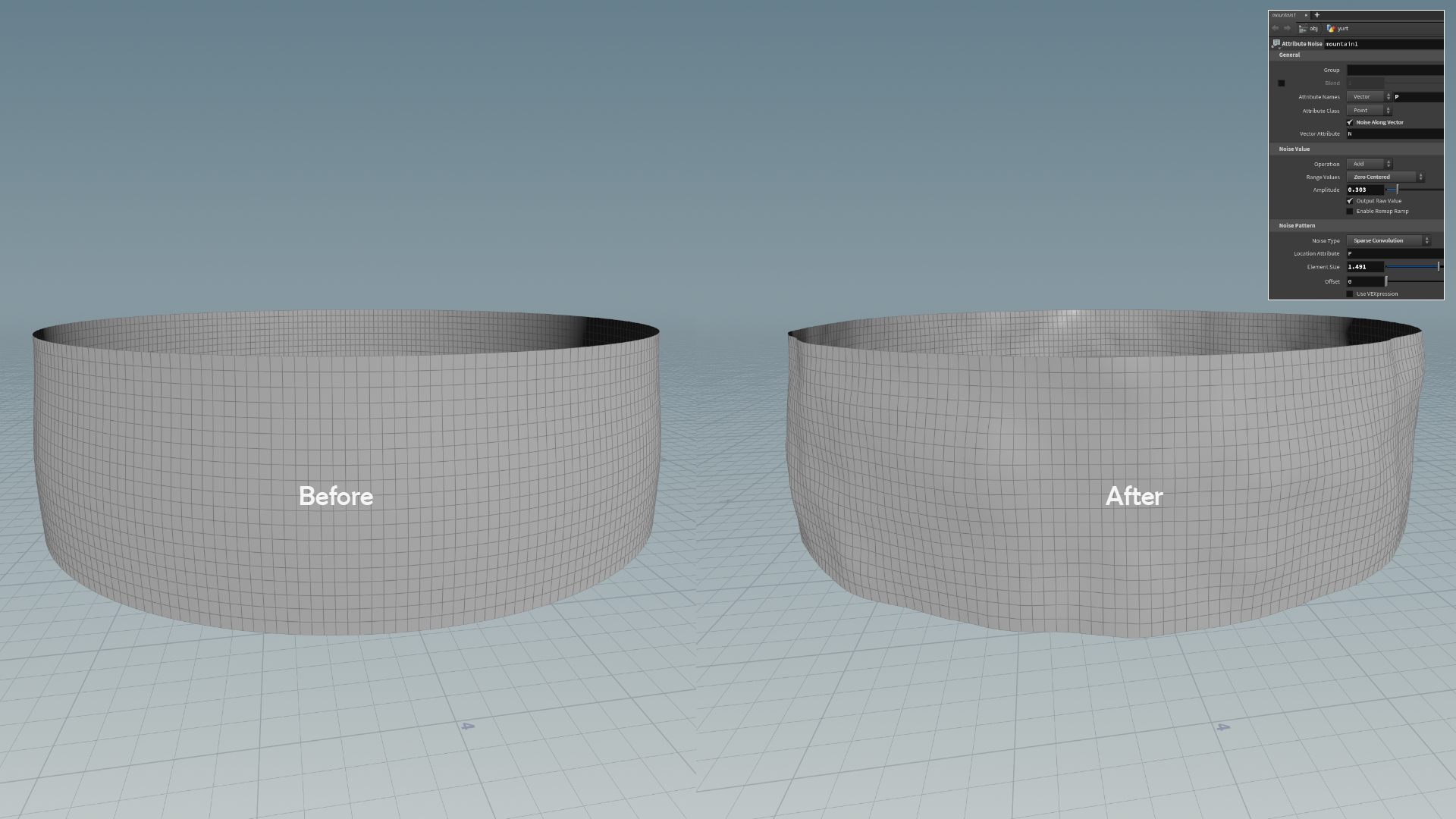Open the Attribute Class Point dropdown
1456x819 pixels.
(x=1369, y=111)
